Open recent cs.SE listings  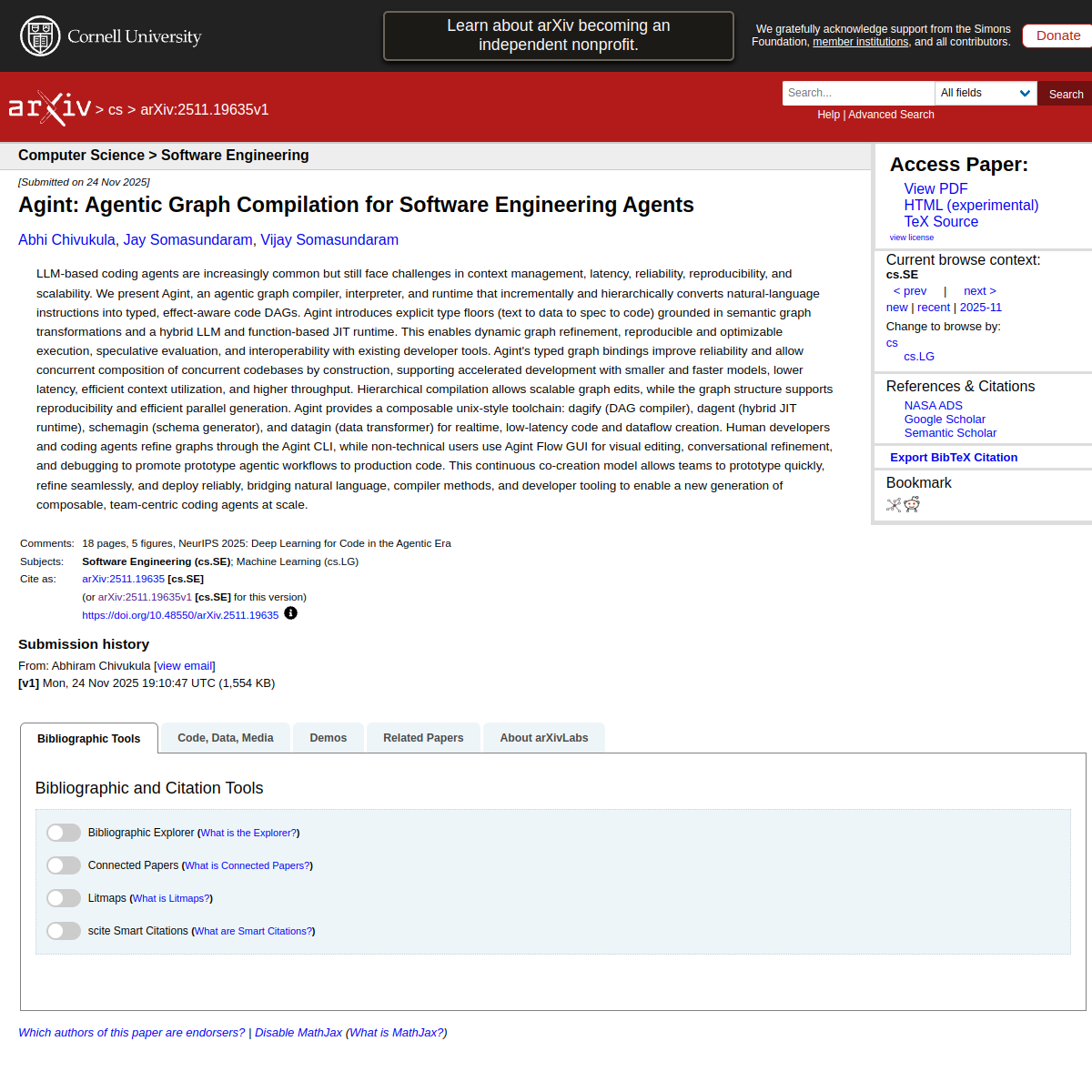tap(934, 308)
